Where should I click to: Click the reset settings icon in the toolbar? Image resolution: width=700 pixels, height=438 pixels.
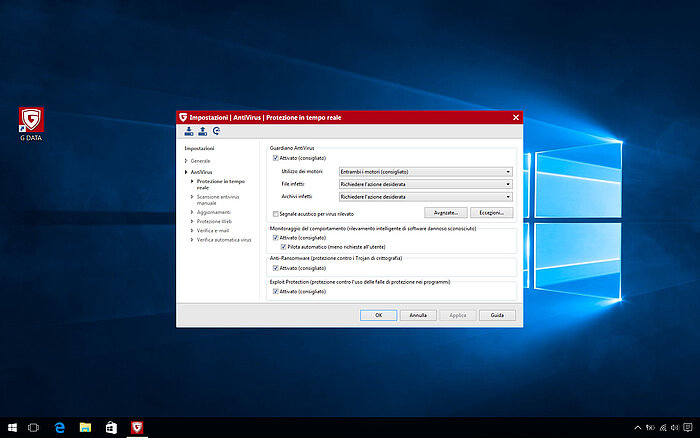[217, 131]
